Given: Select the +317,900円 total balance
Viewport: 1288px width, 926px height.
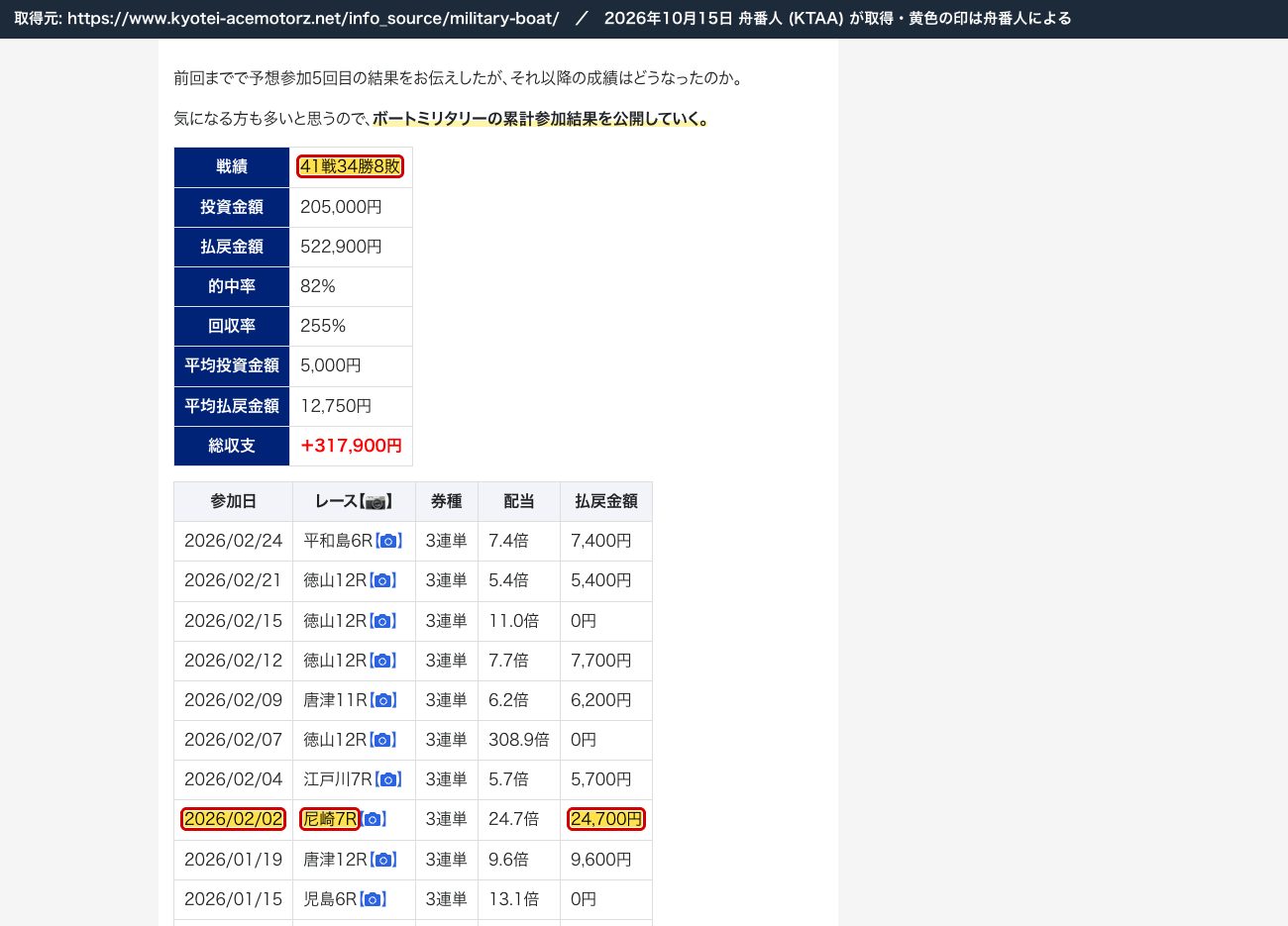Looking at the screenshot, I should [351, 446].
